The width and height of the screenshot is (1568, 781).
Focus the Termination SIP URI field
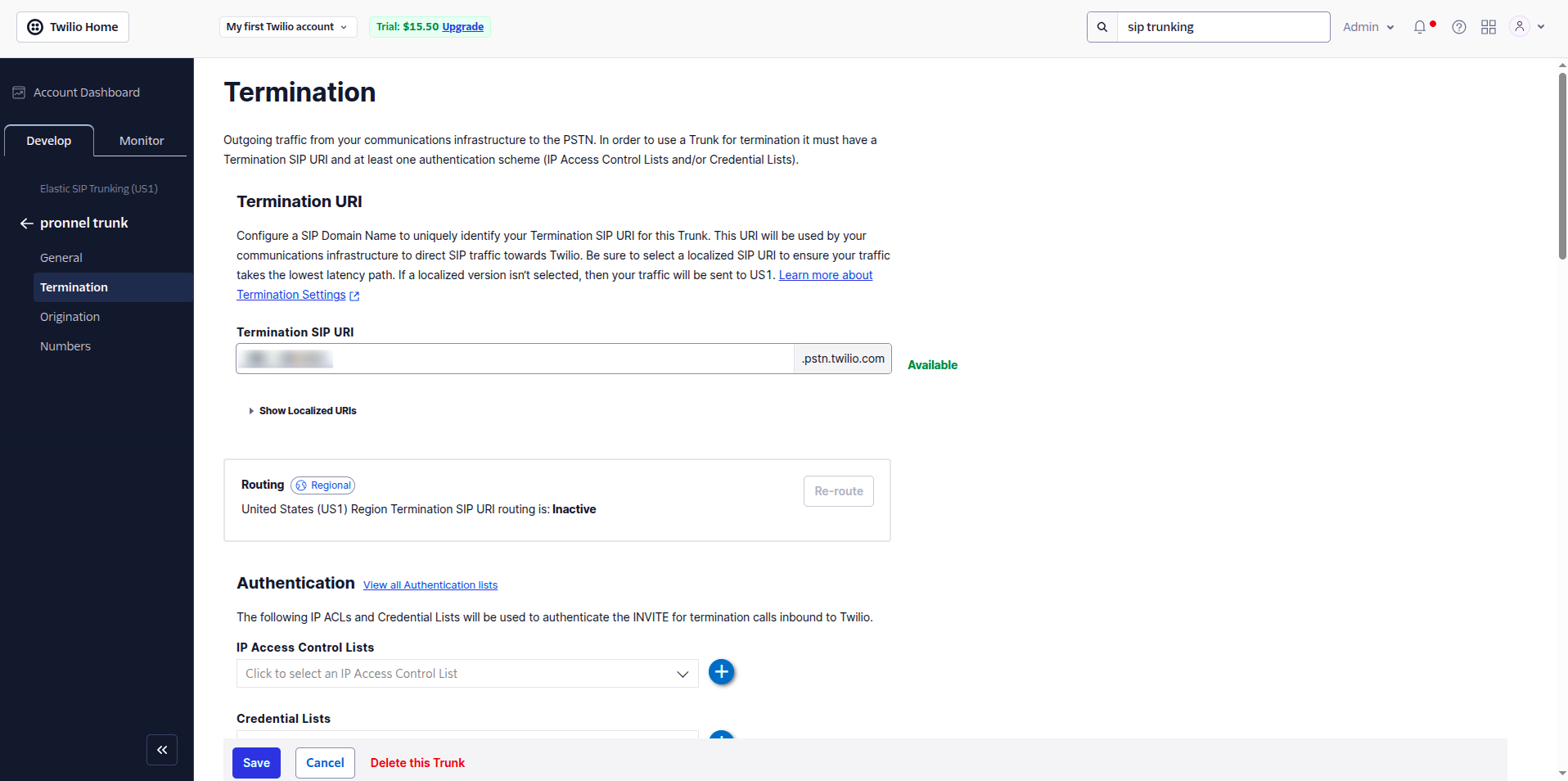click(x=515, y=359)
